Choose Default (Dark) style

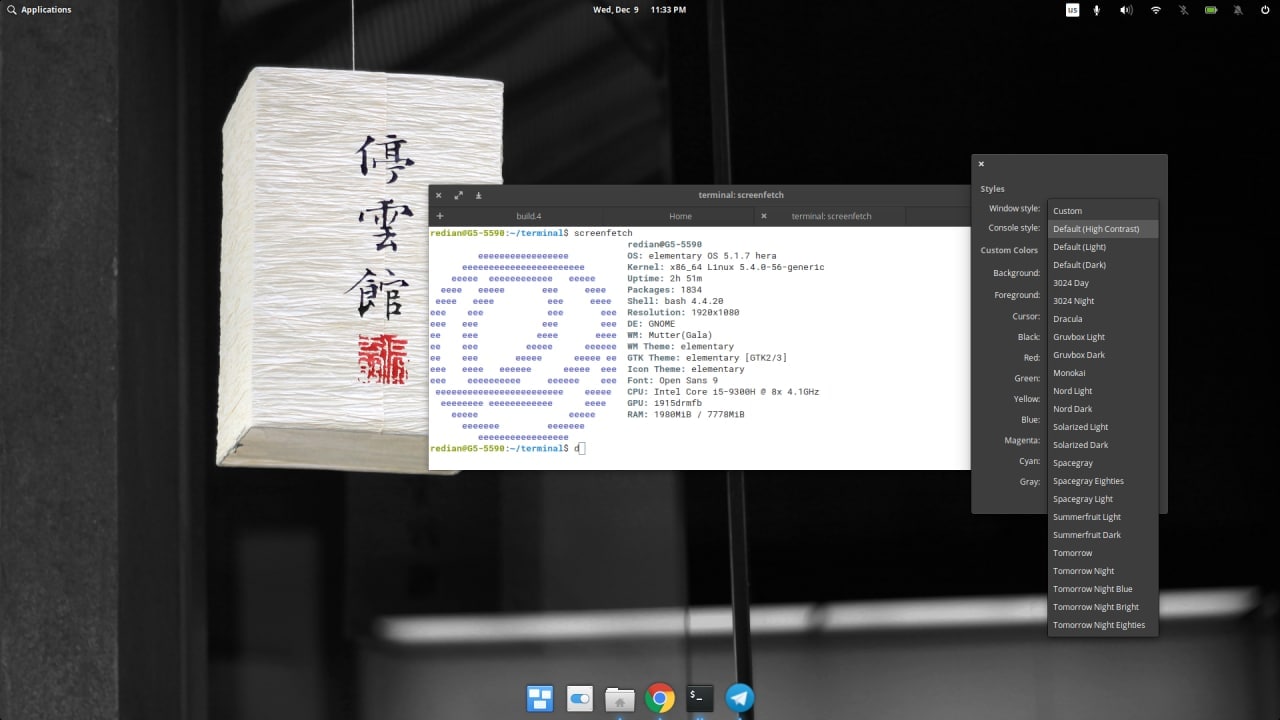tap(1103, 265)
